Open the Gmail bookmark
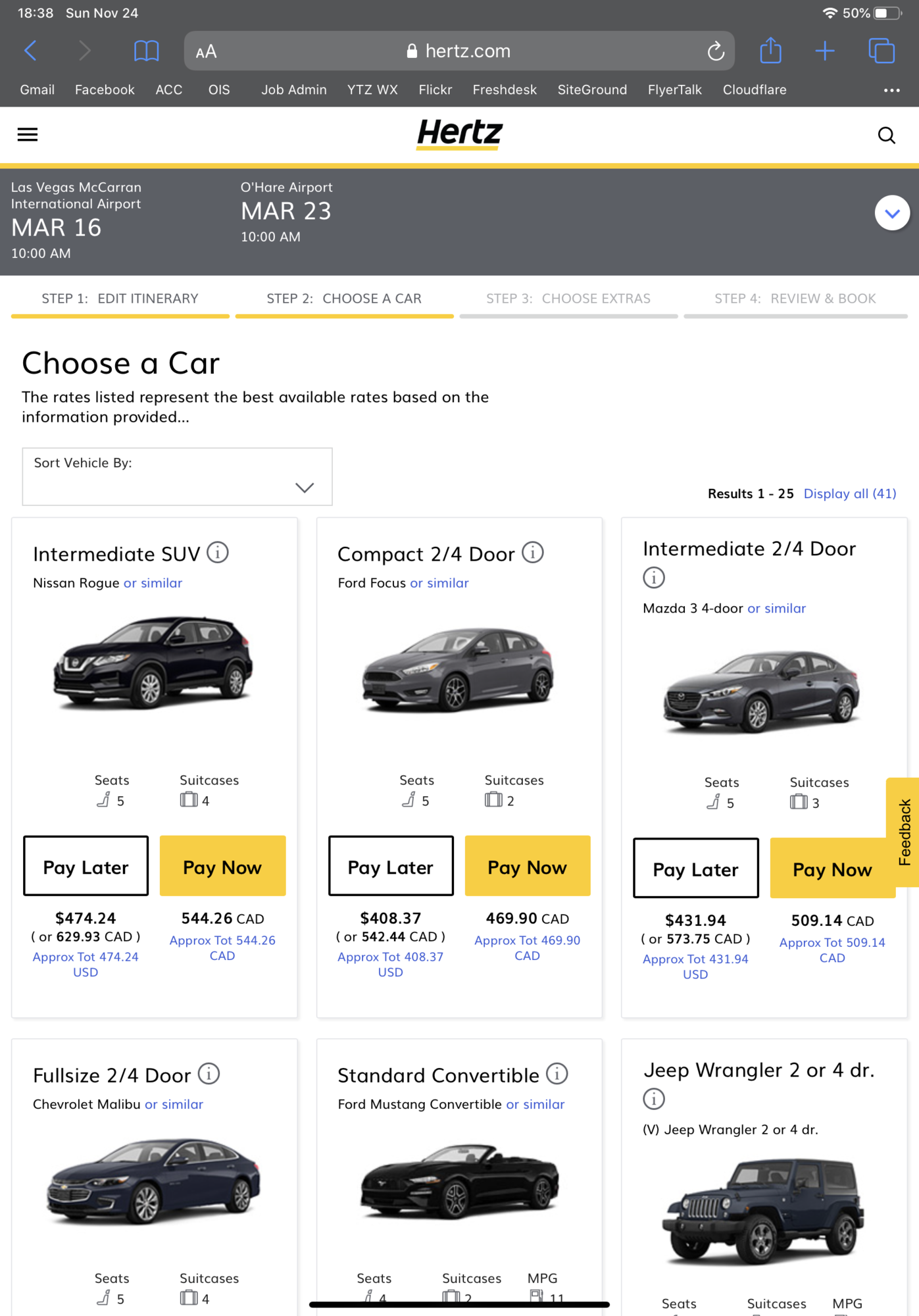The width and height of the screenshot is (919, 1316). click(37, 90)
